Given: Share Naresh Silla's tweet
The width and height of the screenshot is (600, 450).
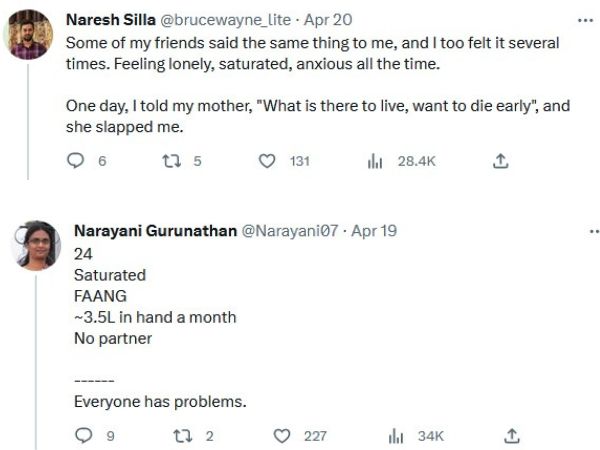Looking at the screenshot, I should (x=501, y=160).
